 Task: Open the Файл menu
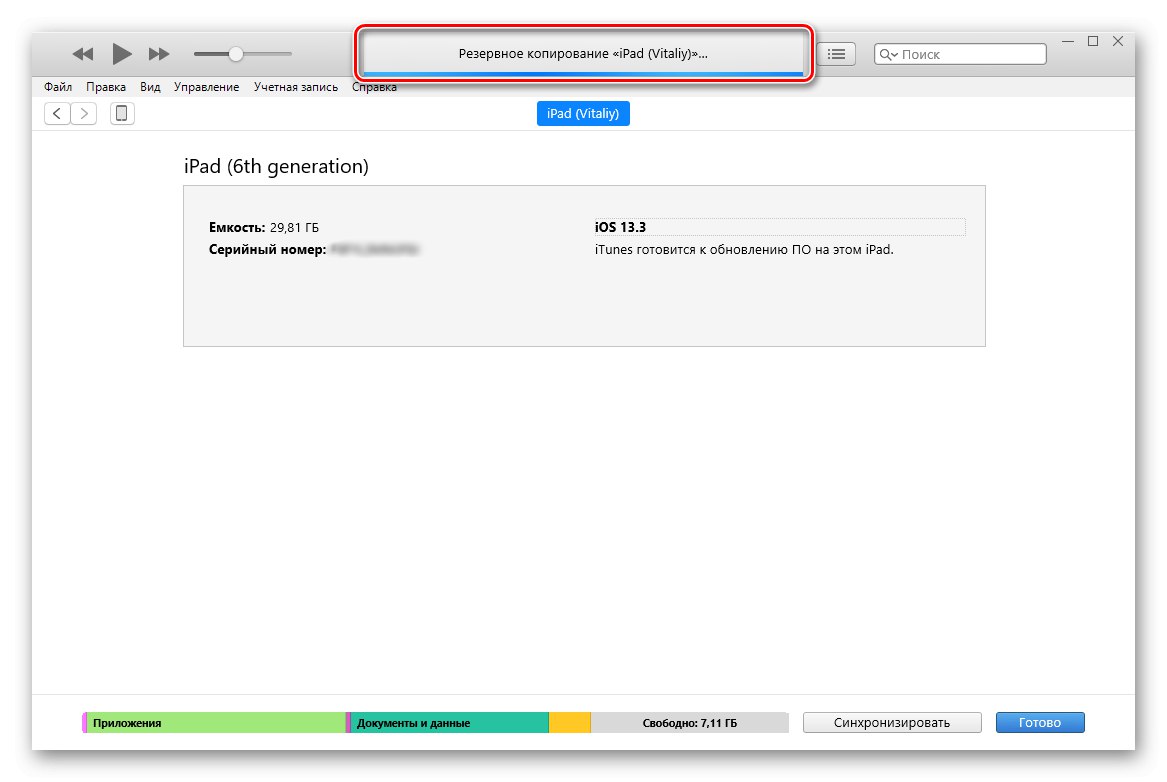[58, 87]
